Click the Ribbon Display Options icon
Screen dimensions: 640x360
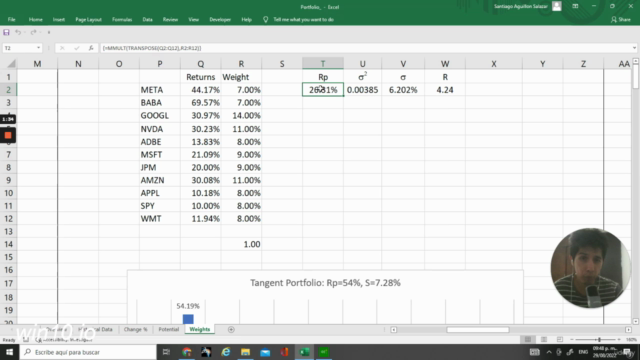[575, 6]
